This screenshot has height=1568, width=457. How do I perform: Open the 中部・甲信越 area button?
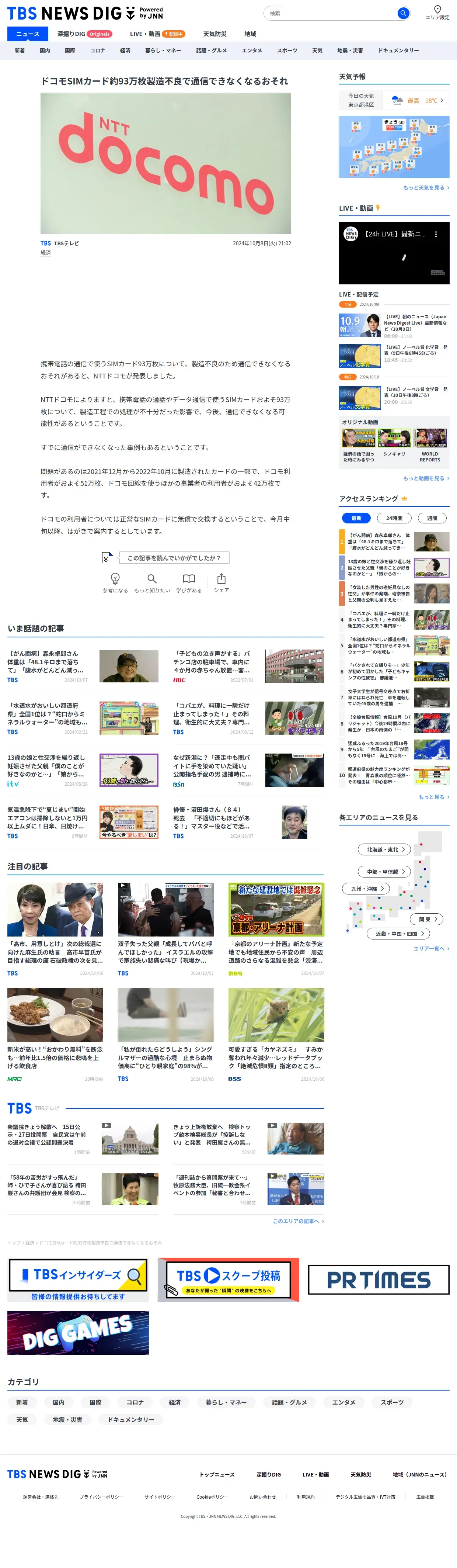point(385,872)
